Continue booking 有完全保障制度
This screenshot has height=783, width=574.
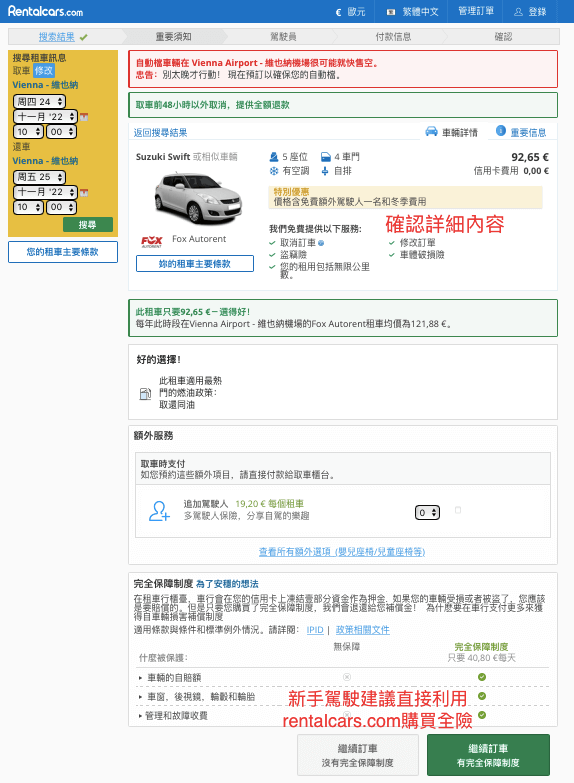(x=488, y=755)
